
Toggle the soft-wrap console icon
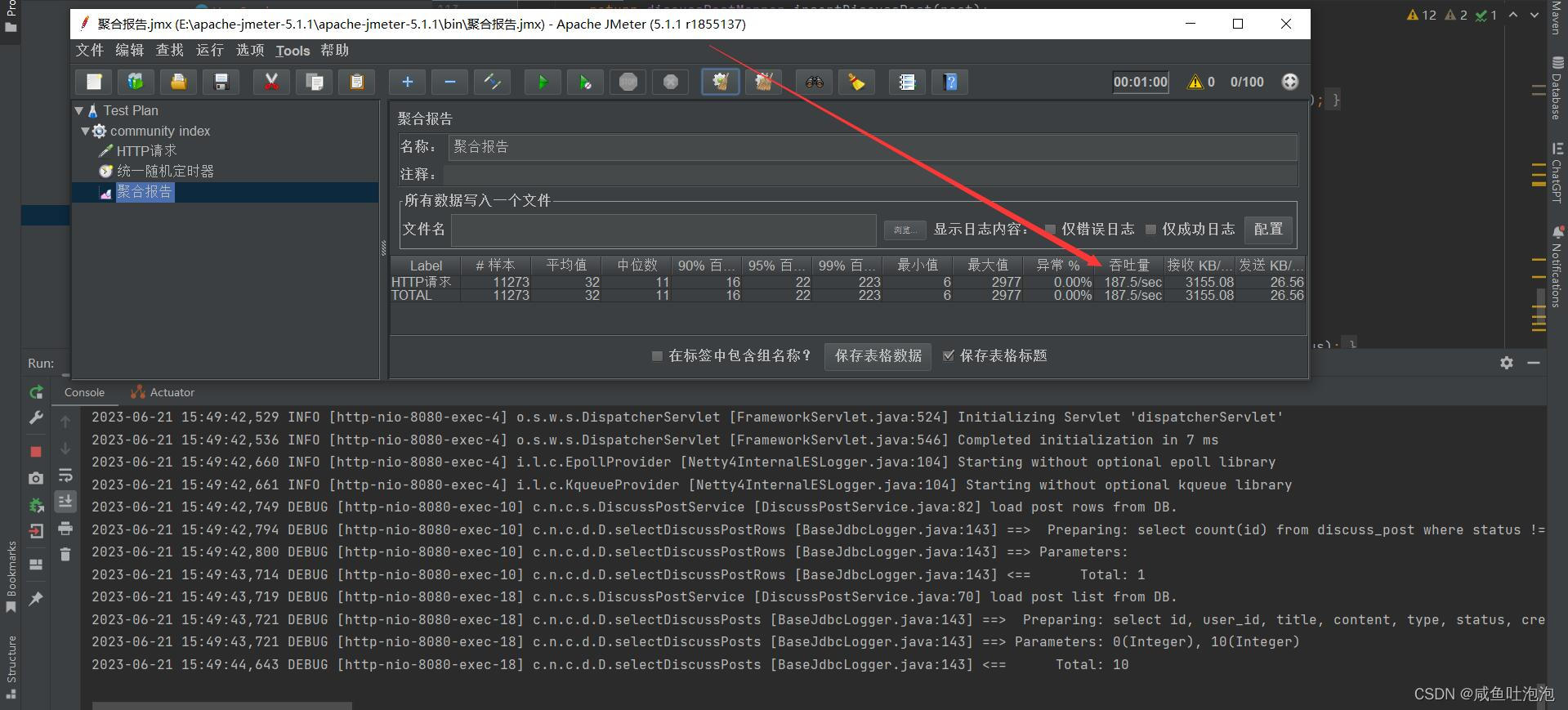(65, 476)
